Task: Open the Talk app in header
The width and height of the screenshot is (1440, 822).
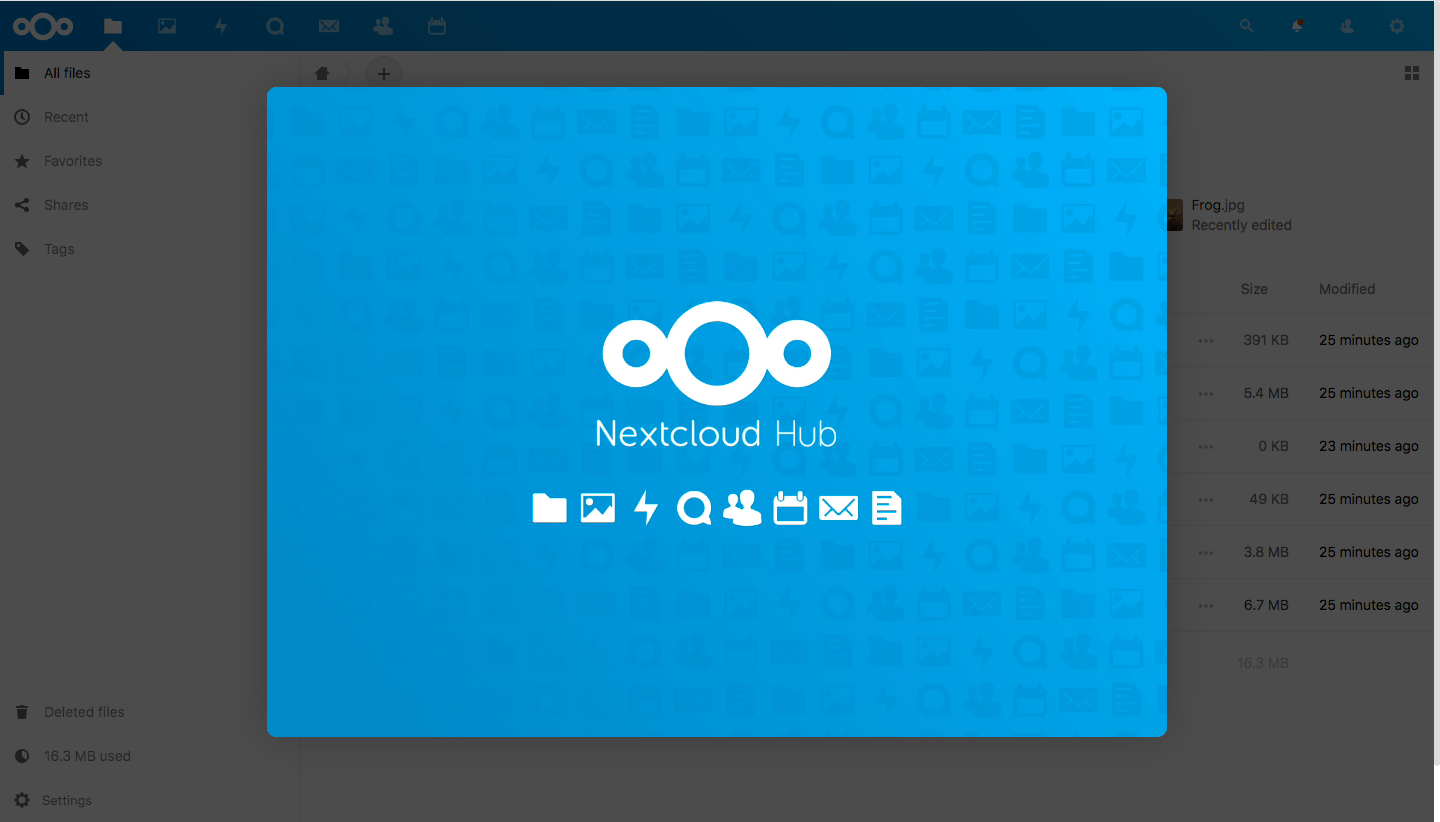Action: click(275, 27)
